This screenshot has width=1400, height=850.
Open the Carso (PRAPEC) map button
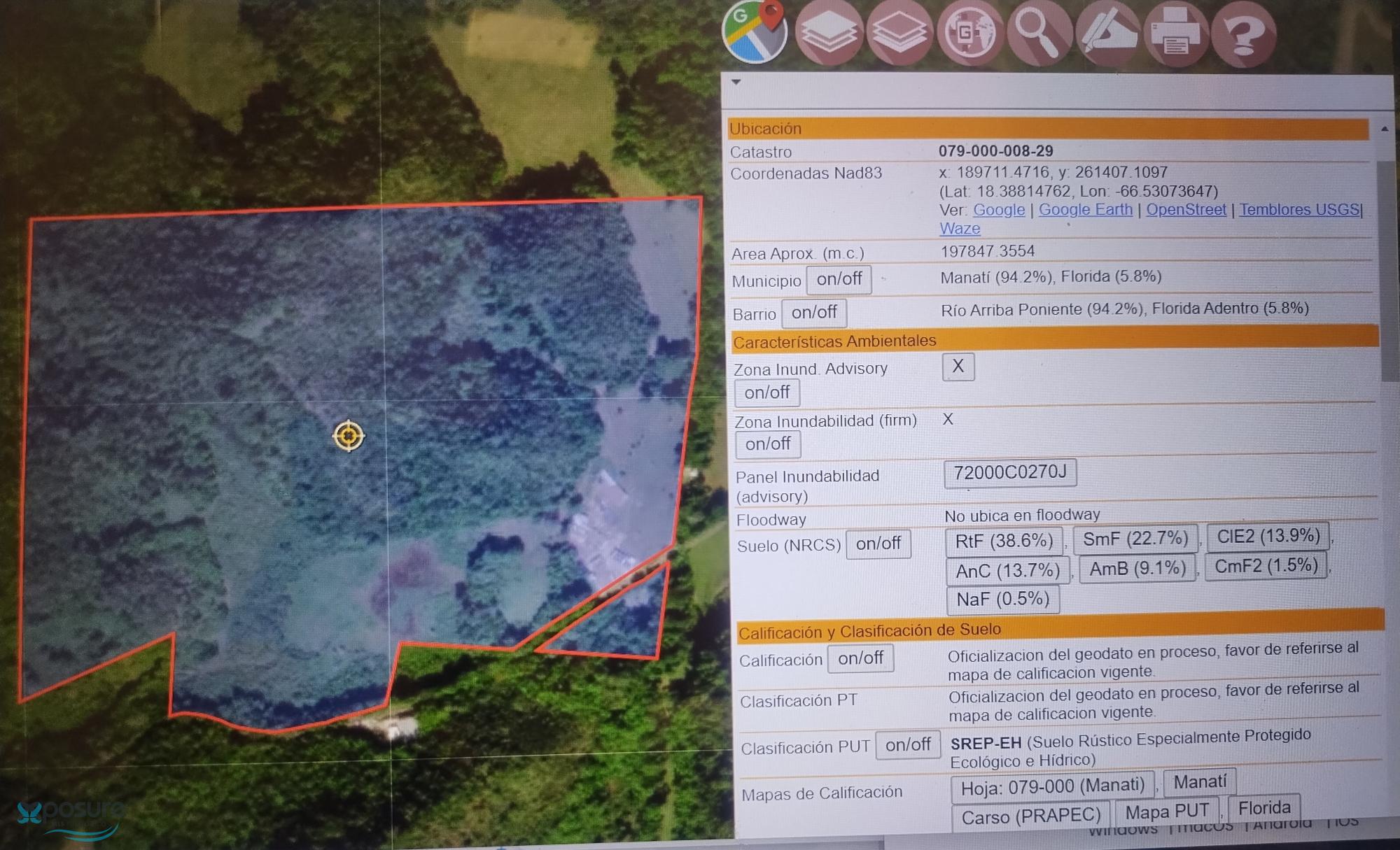(1030, 816)
